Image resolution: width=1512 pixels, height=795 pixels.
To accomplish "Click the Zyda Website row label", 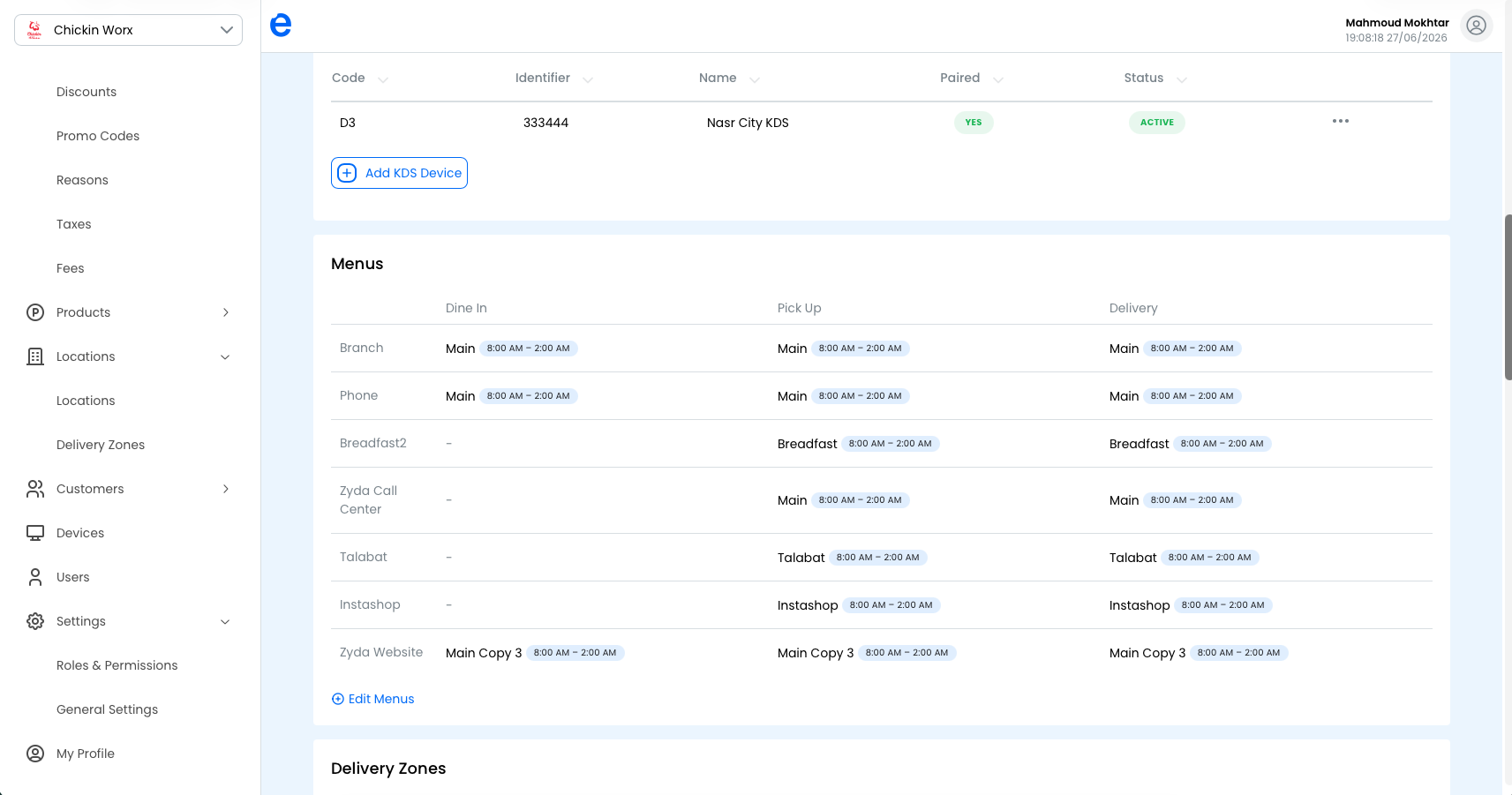I will tap(381, 652).
